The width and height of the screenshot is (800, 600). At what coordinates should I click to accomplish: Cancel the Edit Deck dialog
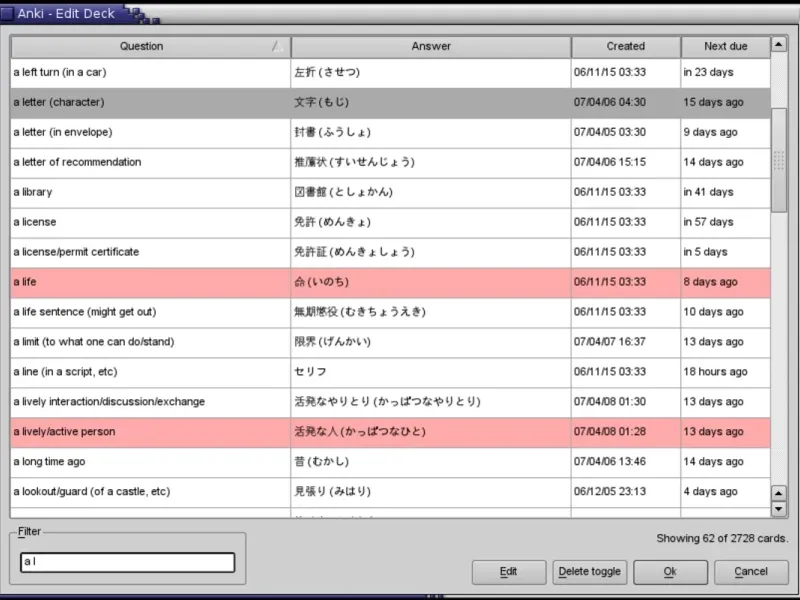[x=751, y=571]
